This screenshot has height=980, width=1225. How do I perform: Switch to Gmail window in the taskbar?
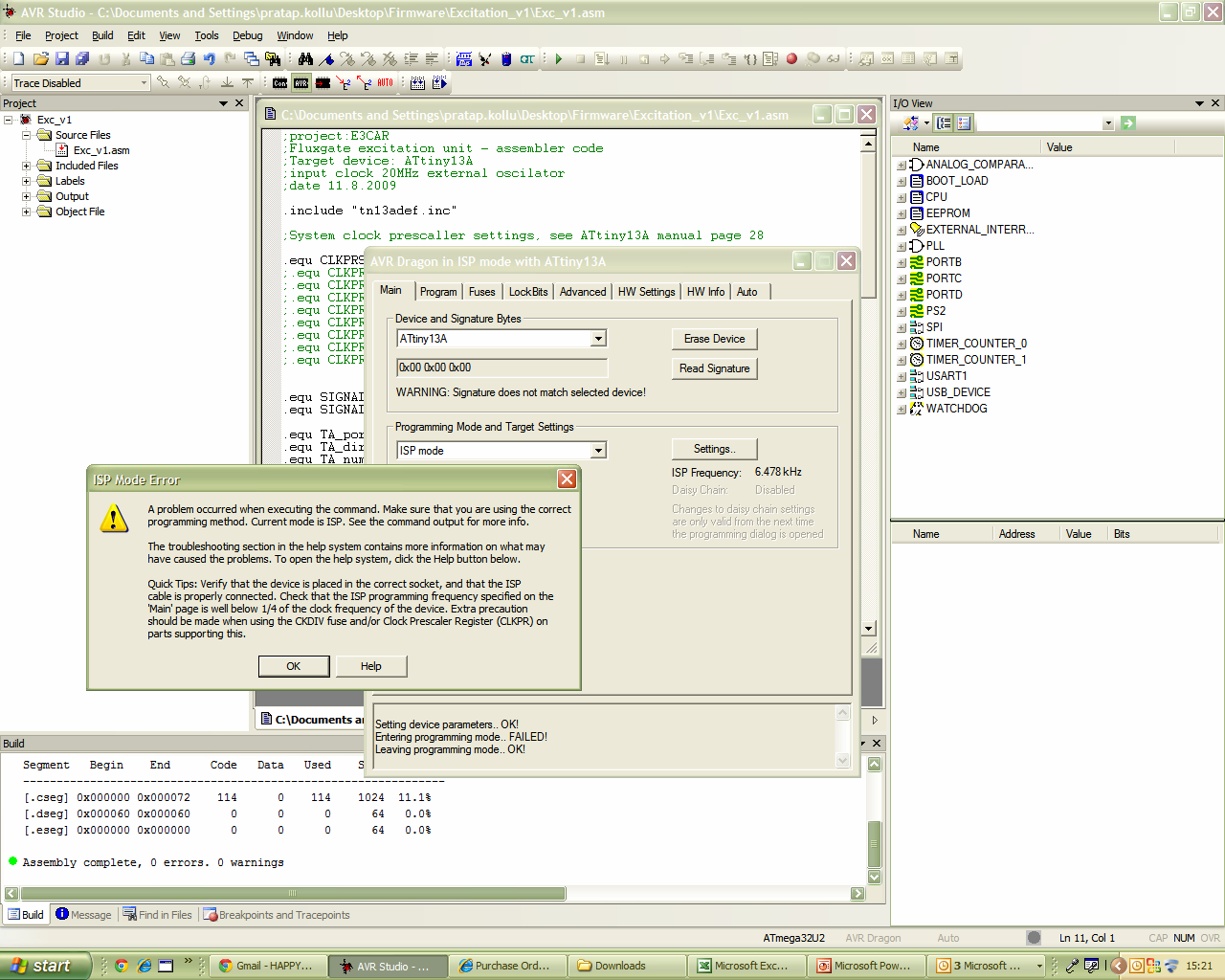coord(268,966)
